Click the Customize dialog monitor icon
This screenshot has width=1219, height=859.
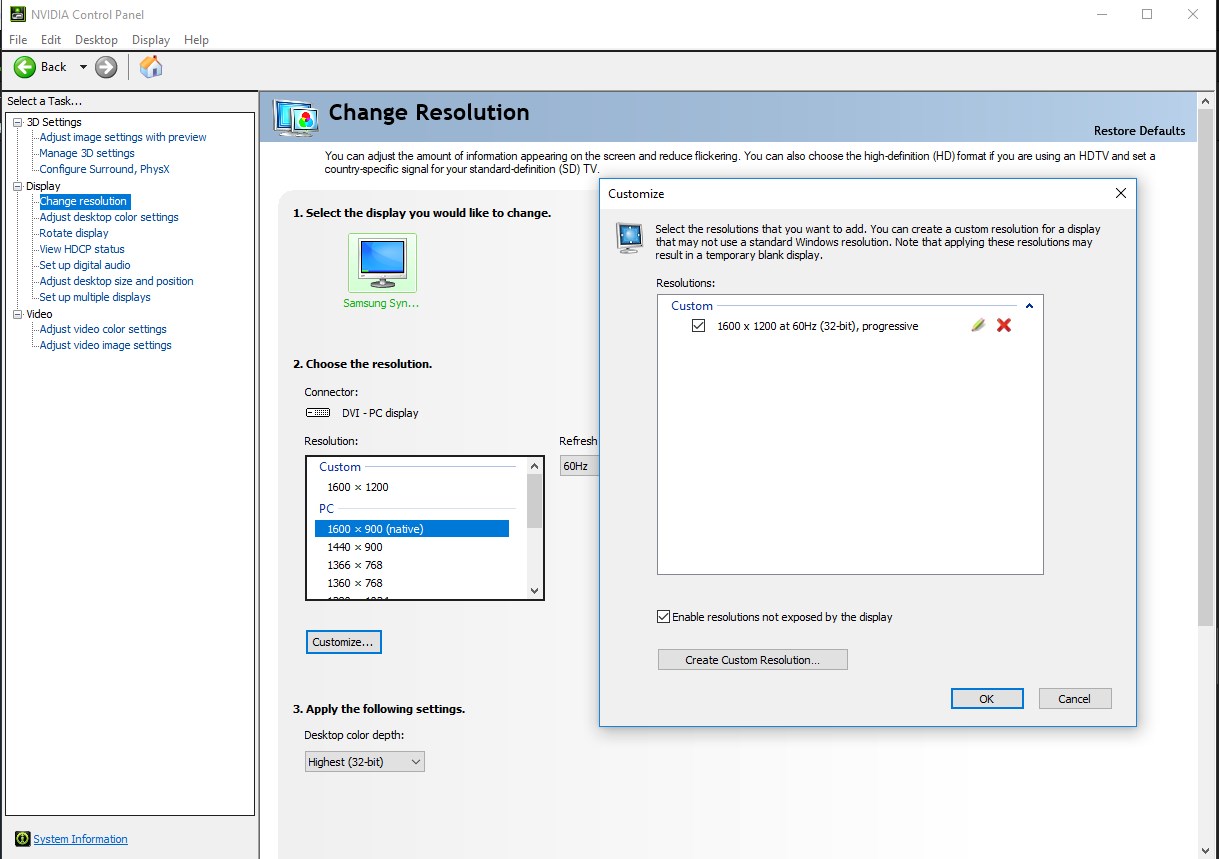[x=629, y=237]
